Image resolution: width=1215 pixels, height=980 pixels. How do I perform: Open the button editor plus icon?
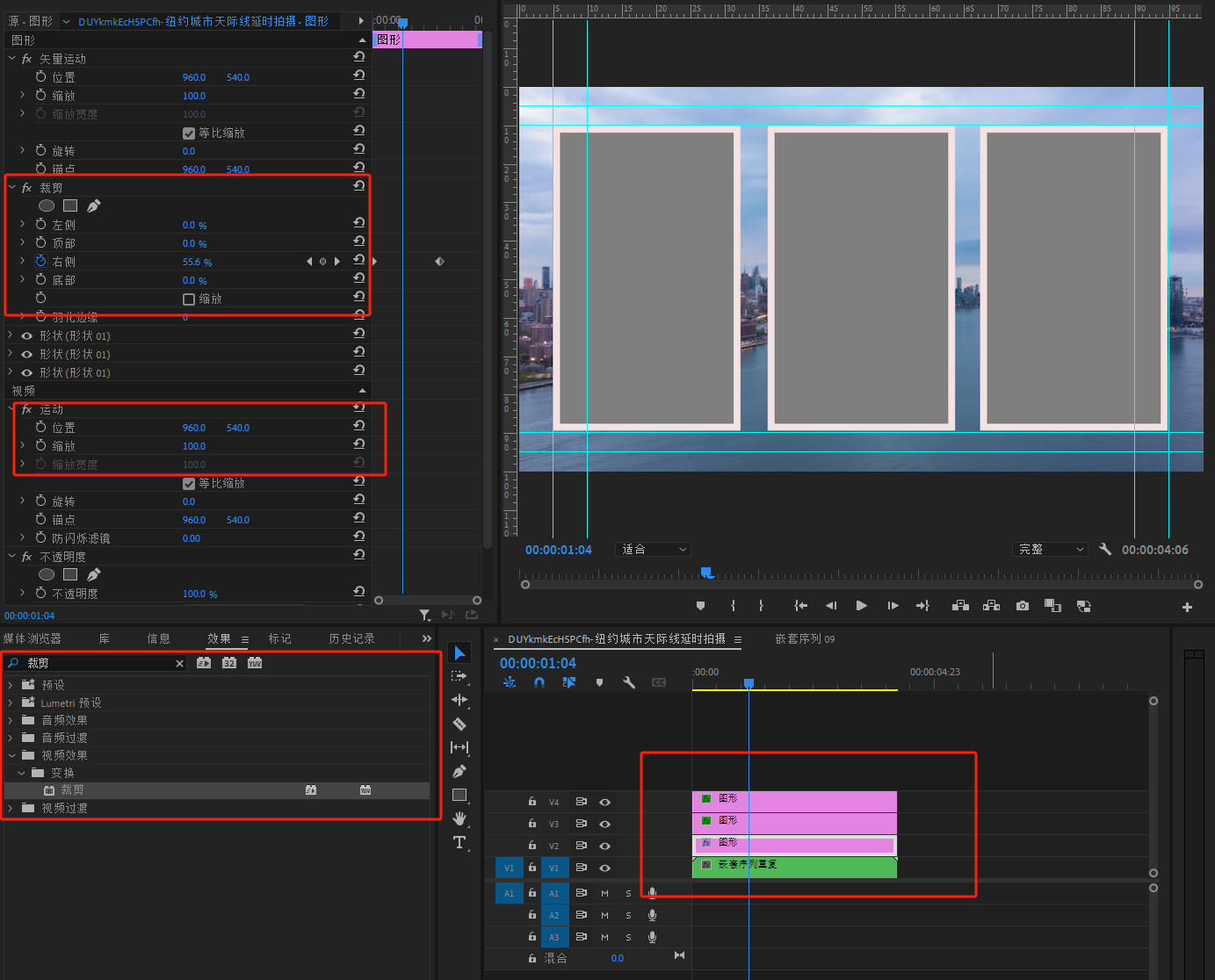[x=1187, y=607]
